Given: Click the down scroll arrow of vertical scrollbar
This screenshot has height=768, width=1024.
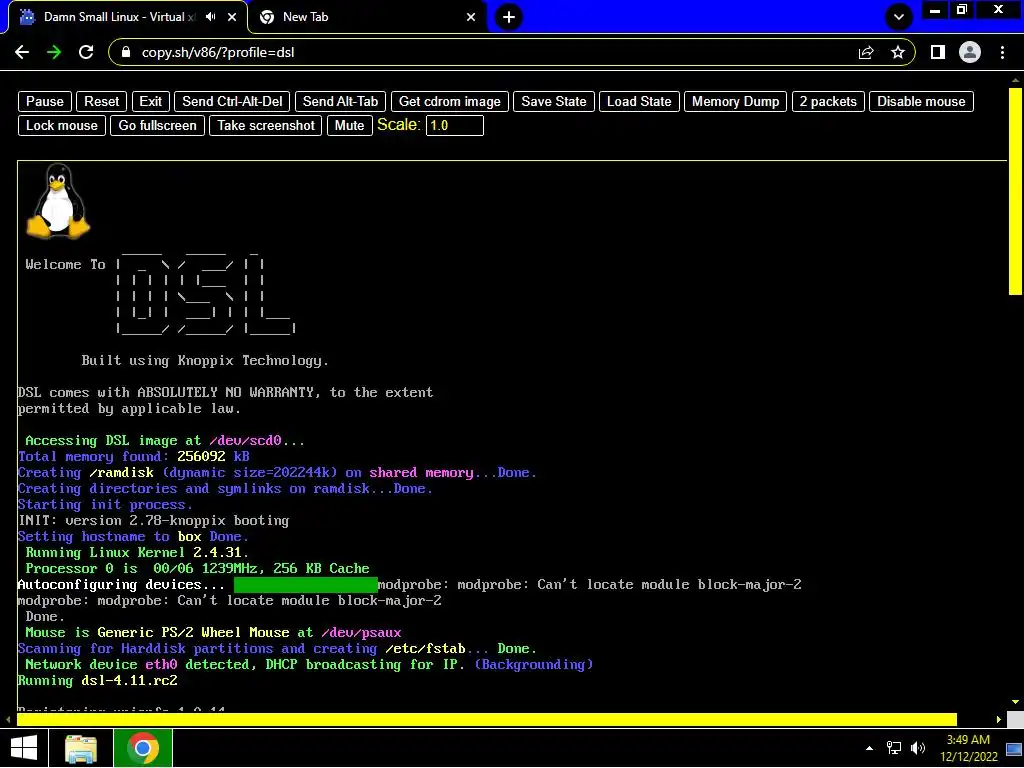Looking at the screenshot, I should point(1016,702).
